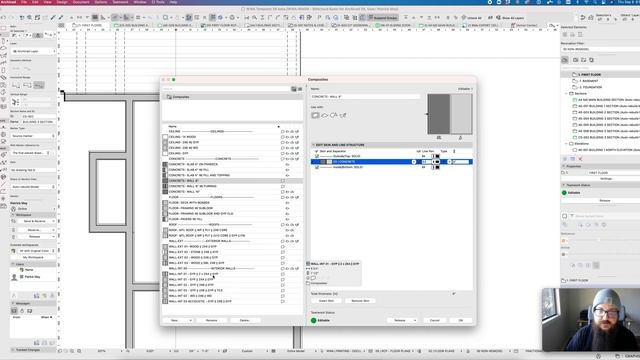This screenshot has height=360, width=640.
Task: Select WALL-EXT 02 - STONE composite row
Action: pos(232,252)
